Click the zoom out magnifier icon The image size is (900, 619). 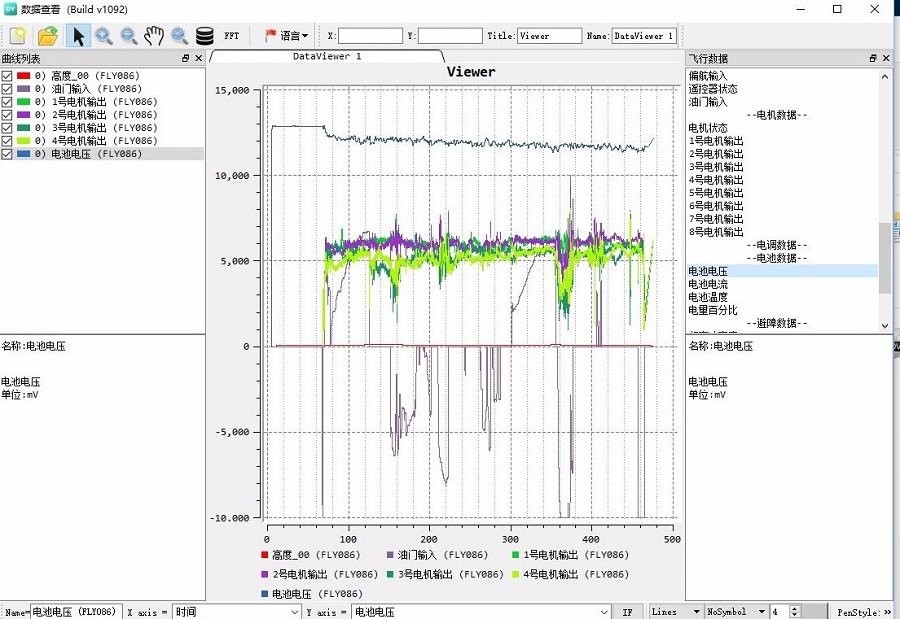coord(129,36)
